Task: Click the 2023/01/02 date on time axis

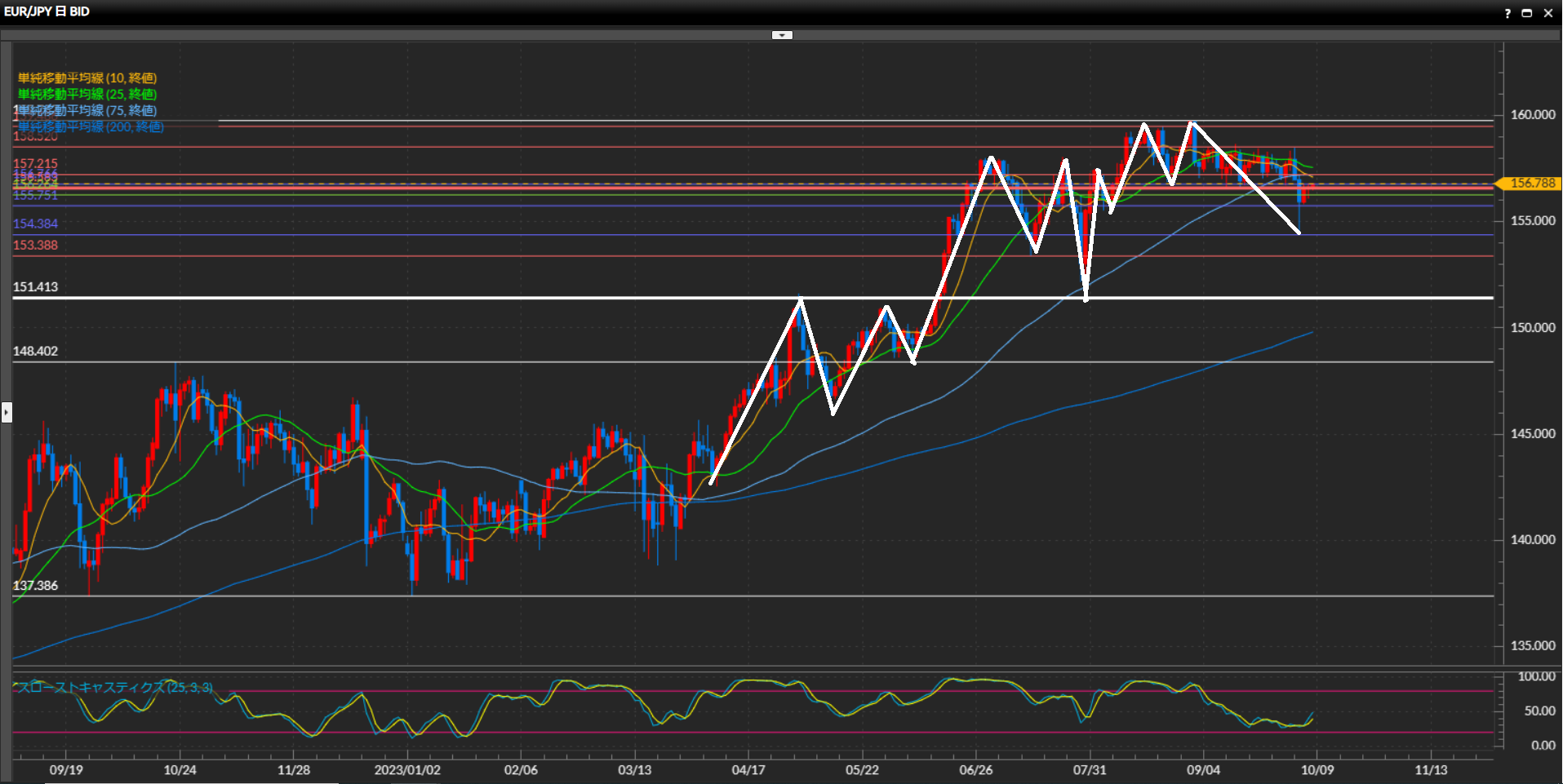Action: [x=407, y=770]
